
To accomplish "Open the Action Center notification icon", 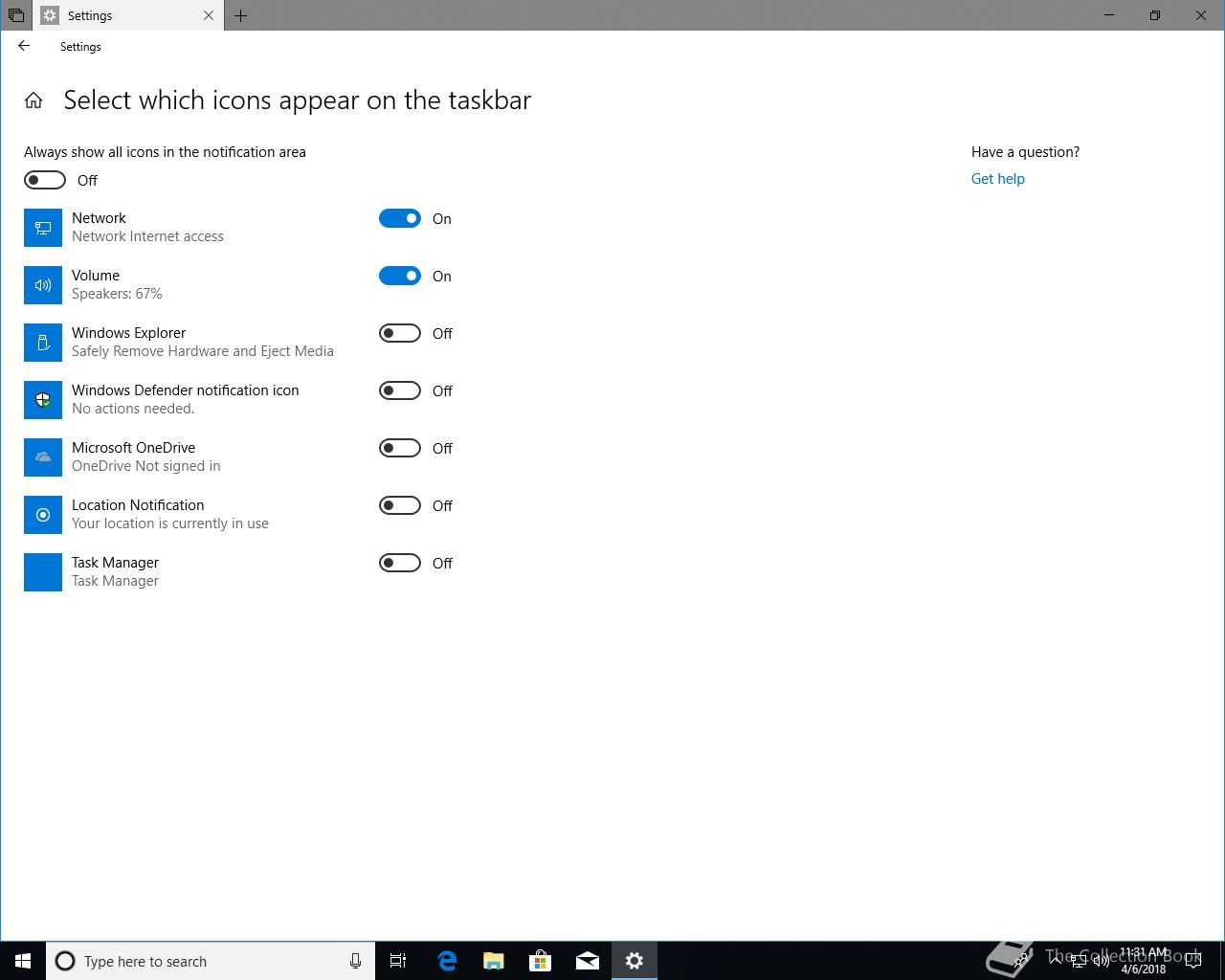I will [x=1194, y=961].
